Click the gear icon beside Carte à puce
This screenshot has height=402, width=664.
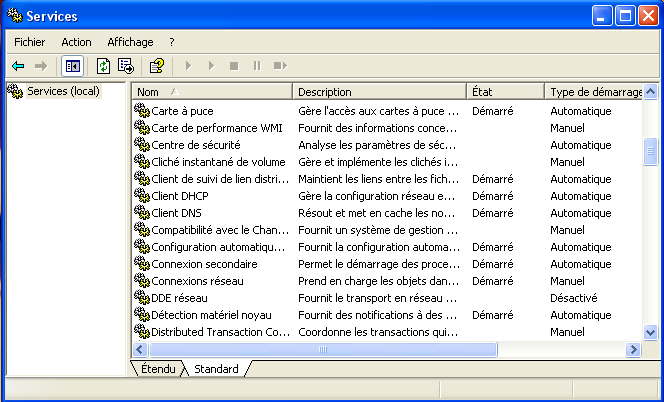[142, 111]
